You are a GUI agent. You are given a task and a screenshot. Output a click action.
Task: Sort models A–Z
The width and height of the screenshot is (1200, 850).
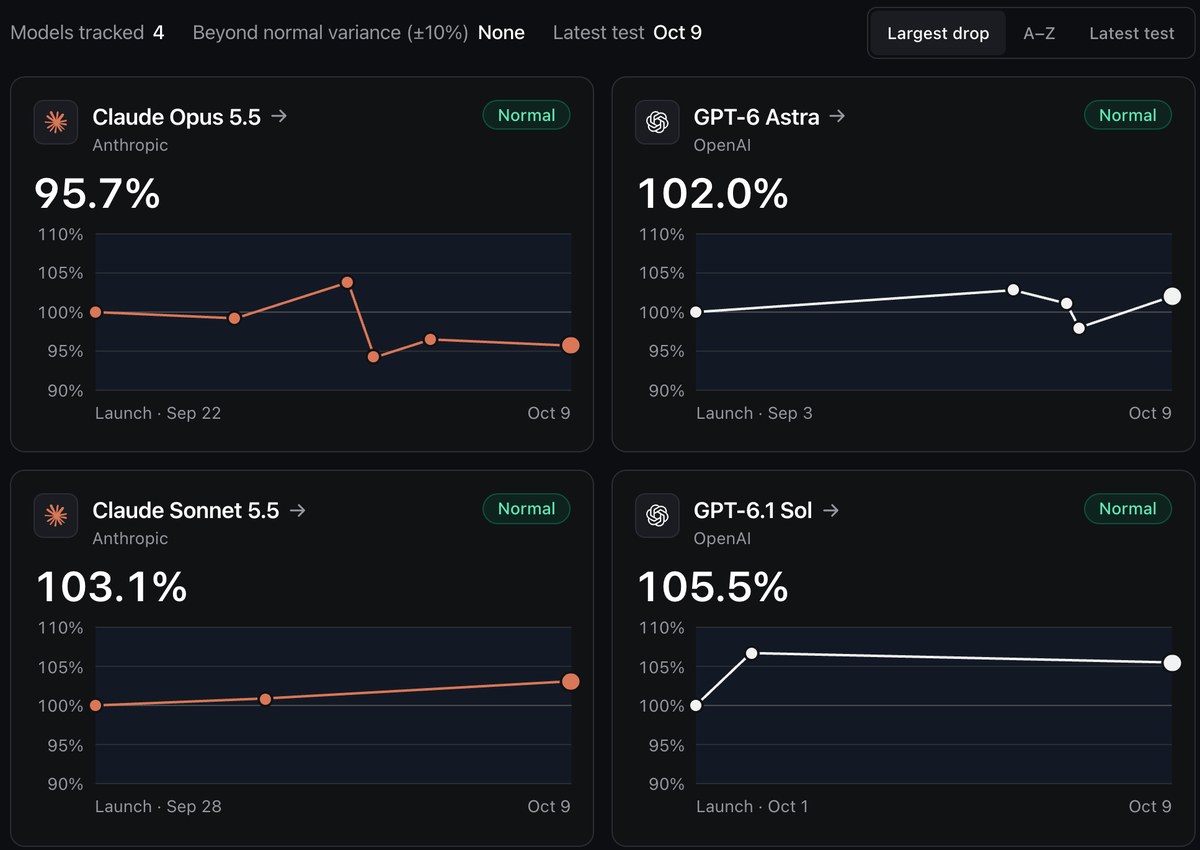(x=1039, y=33)
